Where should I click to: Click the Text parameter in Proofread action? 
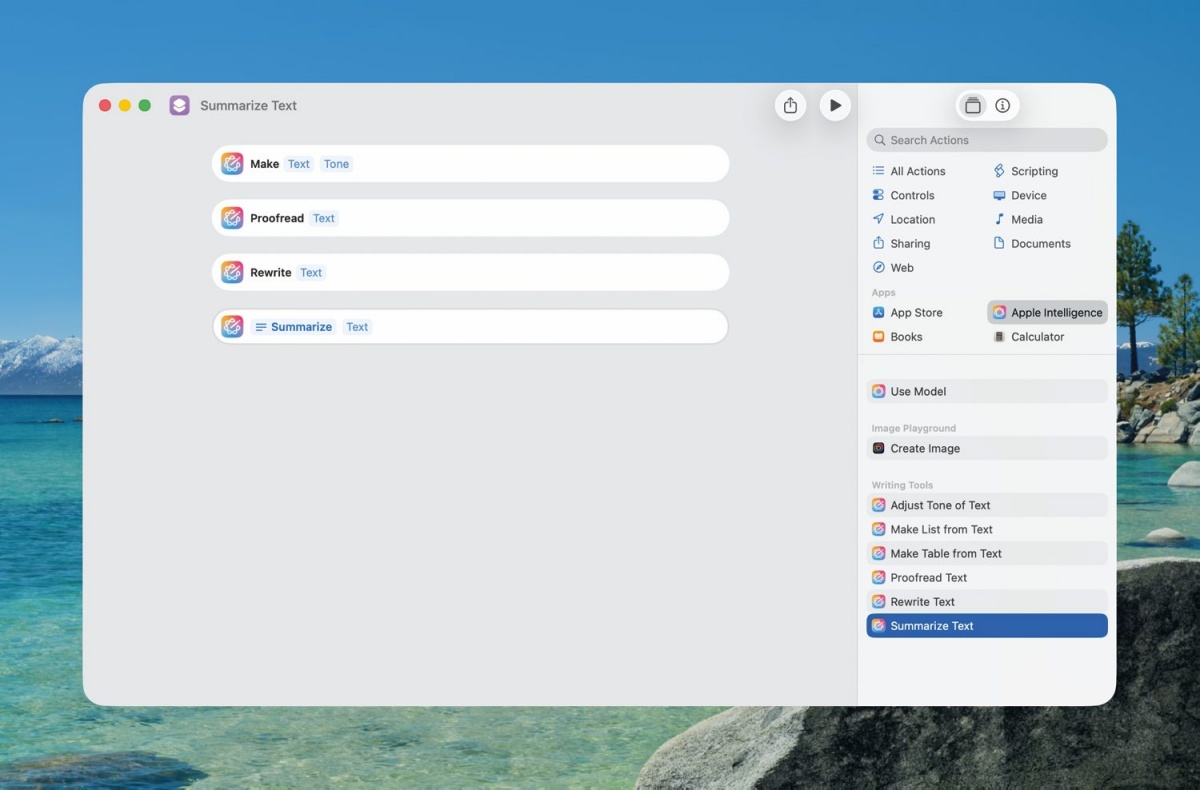[323, 218]
